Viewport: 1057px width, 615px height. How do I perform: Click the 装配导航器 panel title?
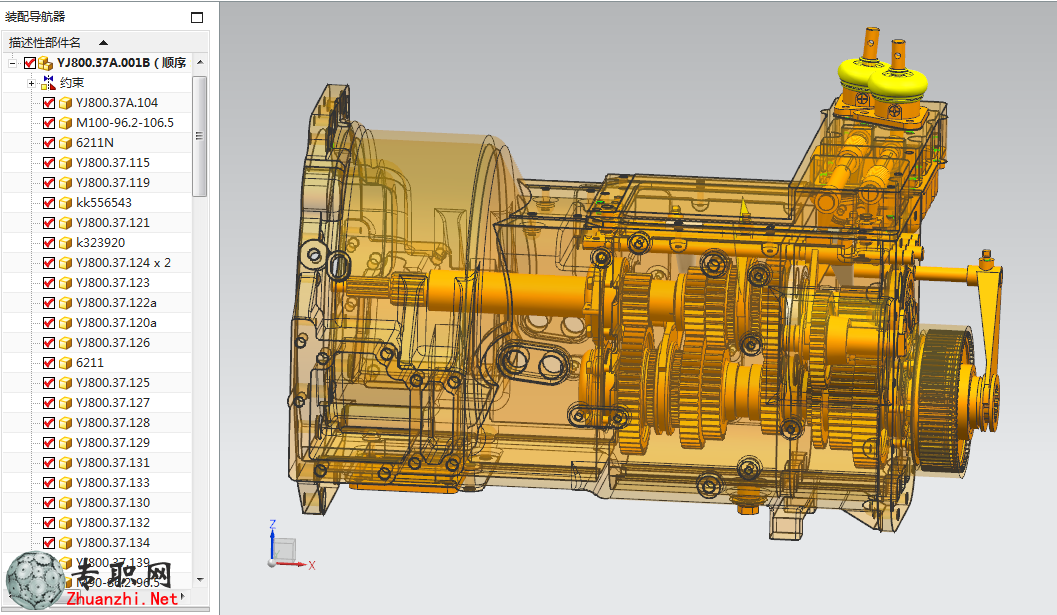click(35, 17)
